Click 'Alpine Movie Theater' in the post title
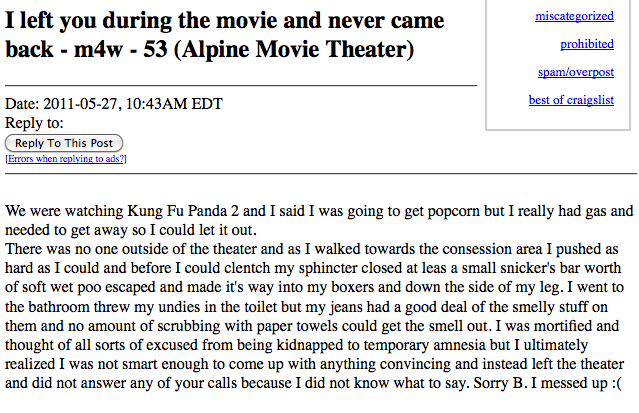The height and width of the screenshot is (413, 639). pyautogui.click(x=293, y=49)
